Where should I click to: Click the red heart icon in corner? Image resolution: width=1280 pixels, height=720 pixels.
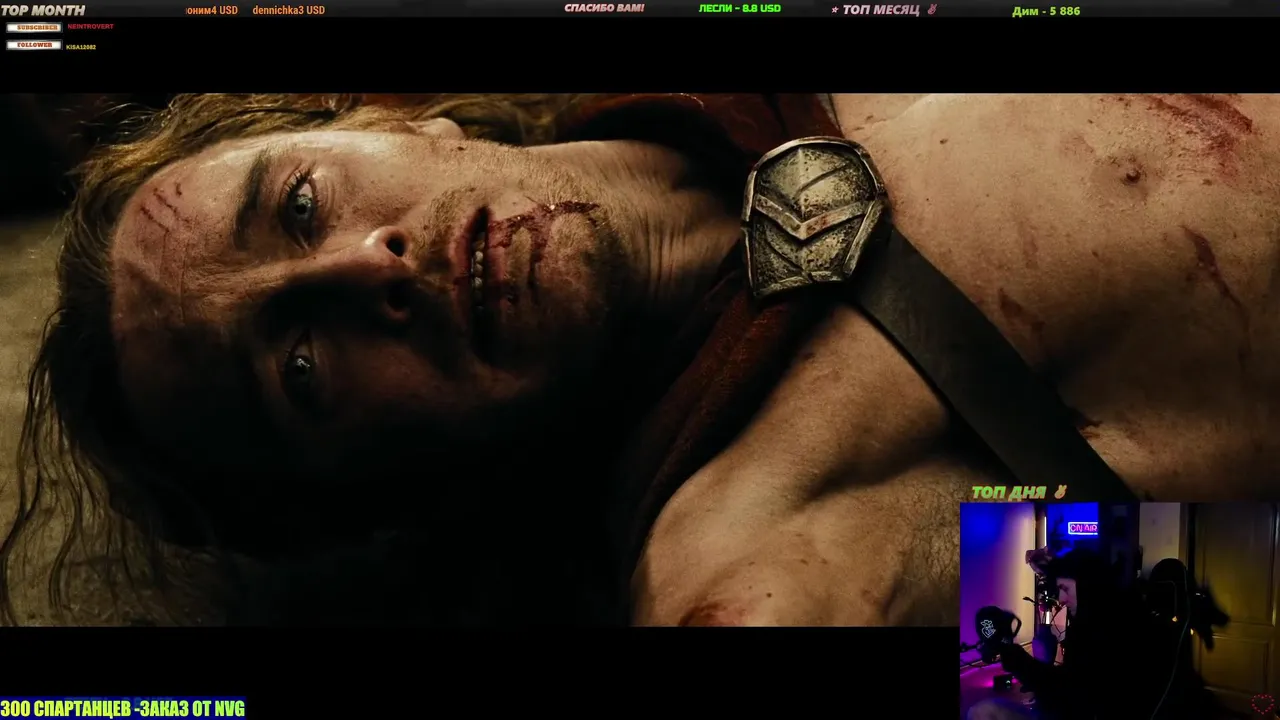pos(1264,704)
